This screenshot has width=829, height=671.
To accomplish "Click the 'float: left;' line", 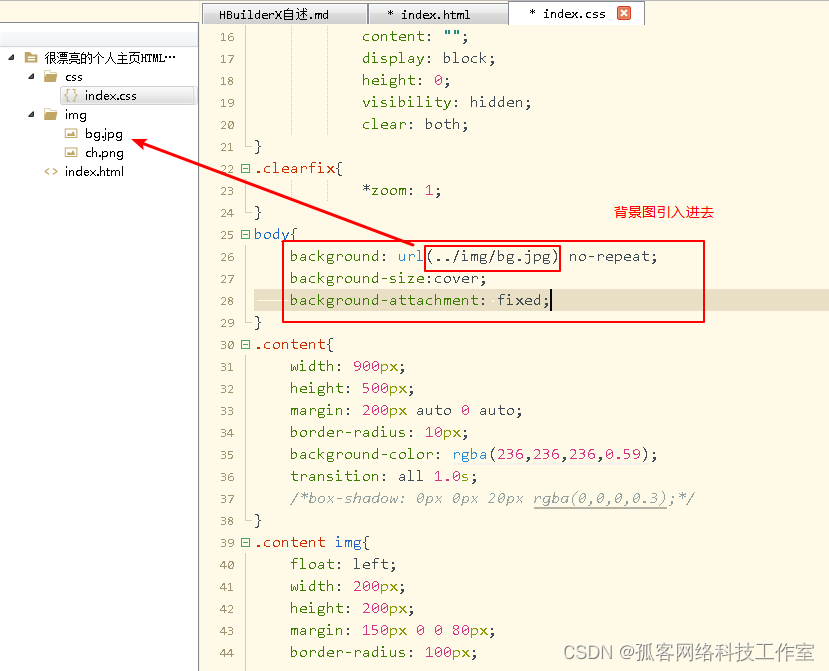I will (x=343, y=564).
